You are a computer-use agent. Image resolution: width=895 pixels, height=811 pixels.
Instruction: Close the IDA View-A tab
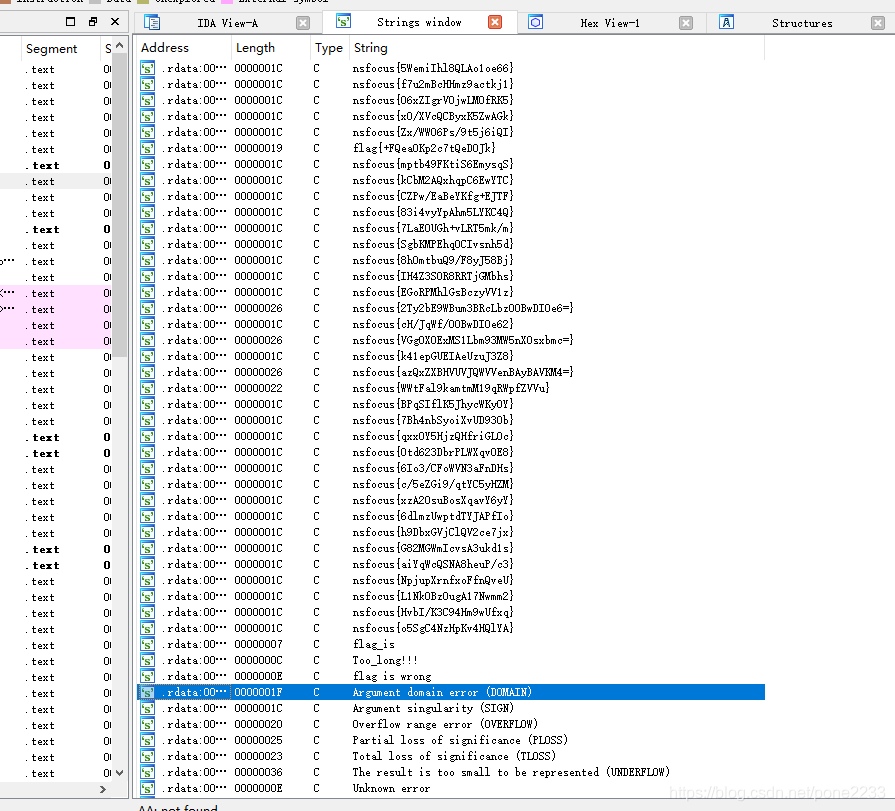pyautogui.click(x=303, y=23)
